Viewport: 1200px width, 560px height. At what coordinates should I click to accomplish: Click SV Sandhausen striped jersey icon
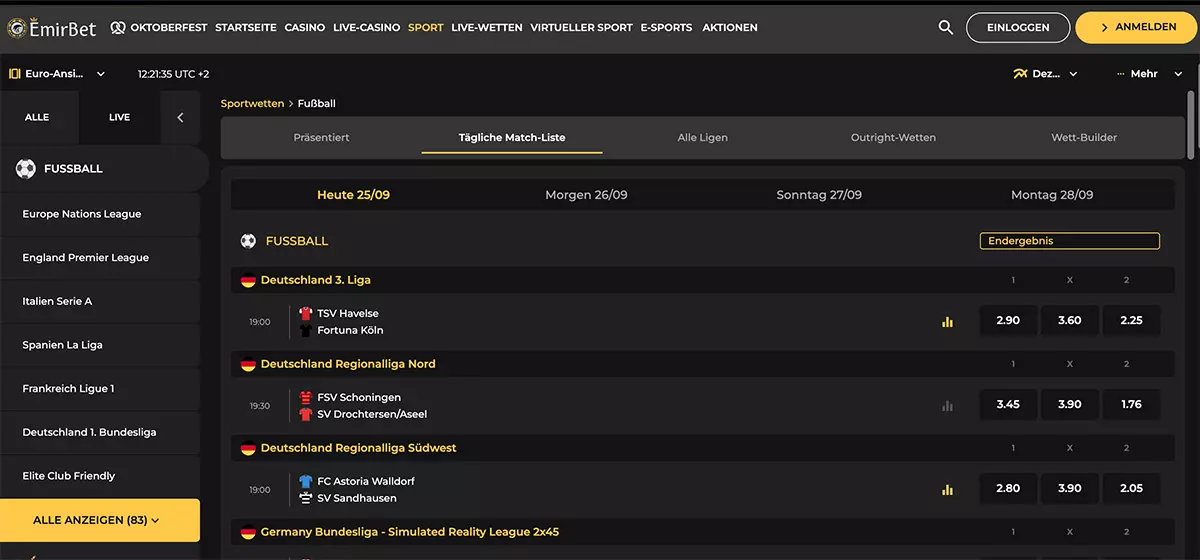pos(306,498)
